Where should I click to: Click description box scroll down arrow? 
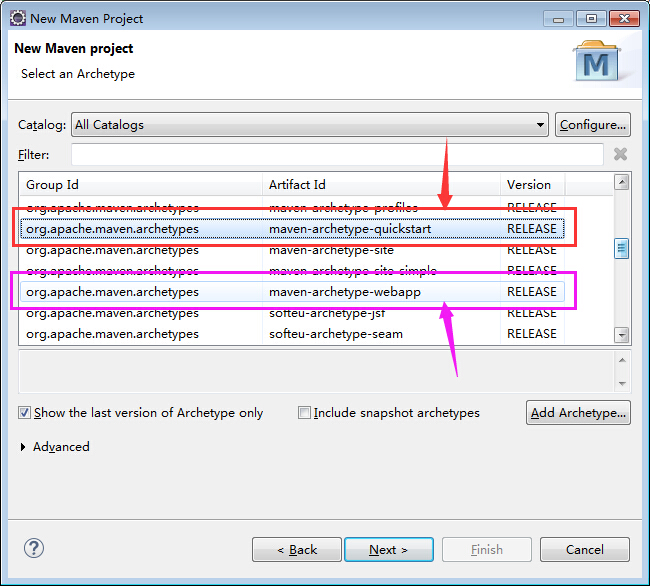tap(622, 383)
